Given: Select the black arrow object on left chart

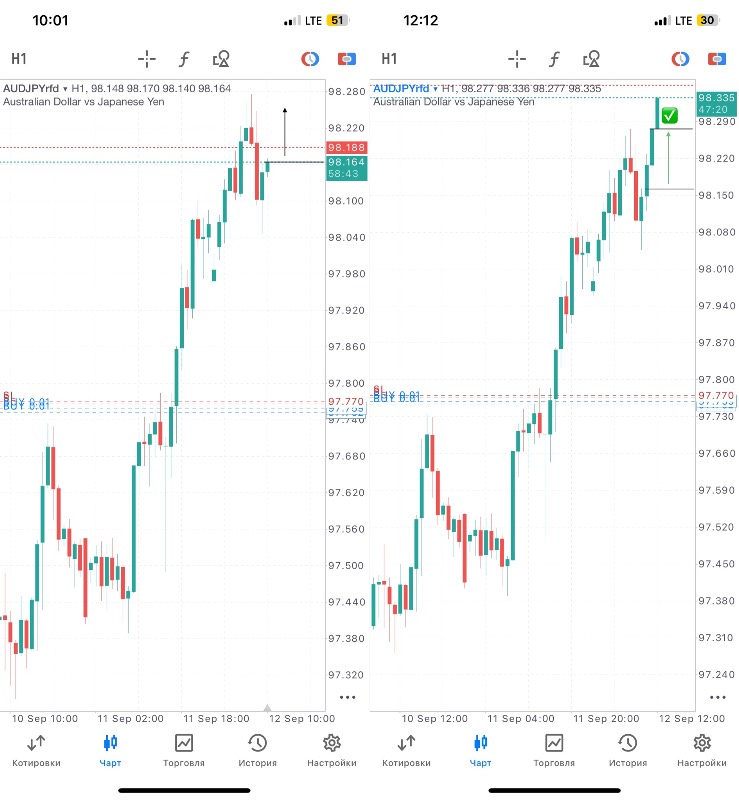Looking at the screenshot, I should pos(285,130).
